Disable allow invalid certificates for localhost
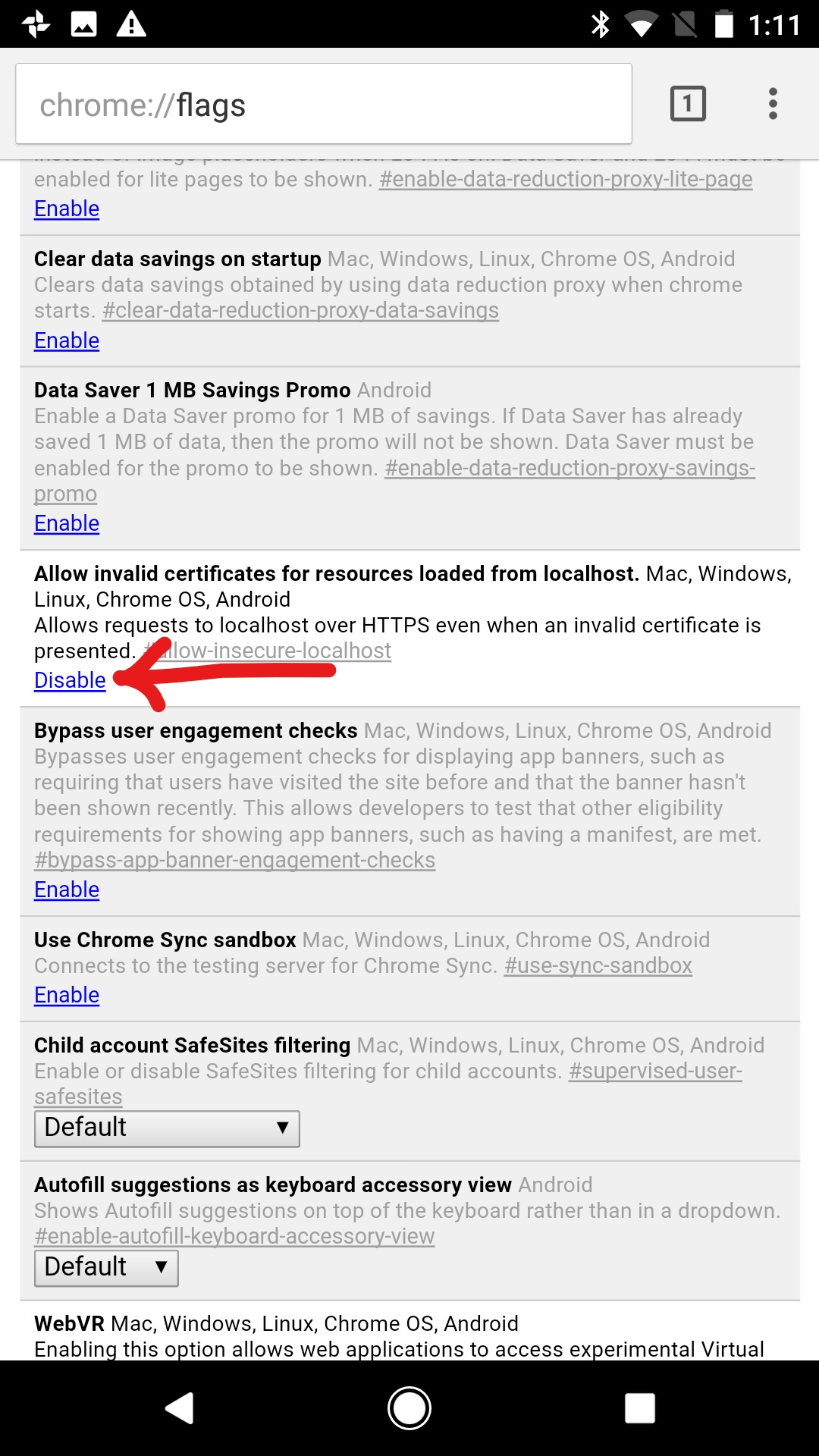The width and height of the screenshot is (819, 1456). tap(70, 680)
